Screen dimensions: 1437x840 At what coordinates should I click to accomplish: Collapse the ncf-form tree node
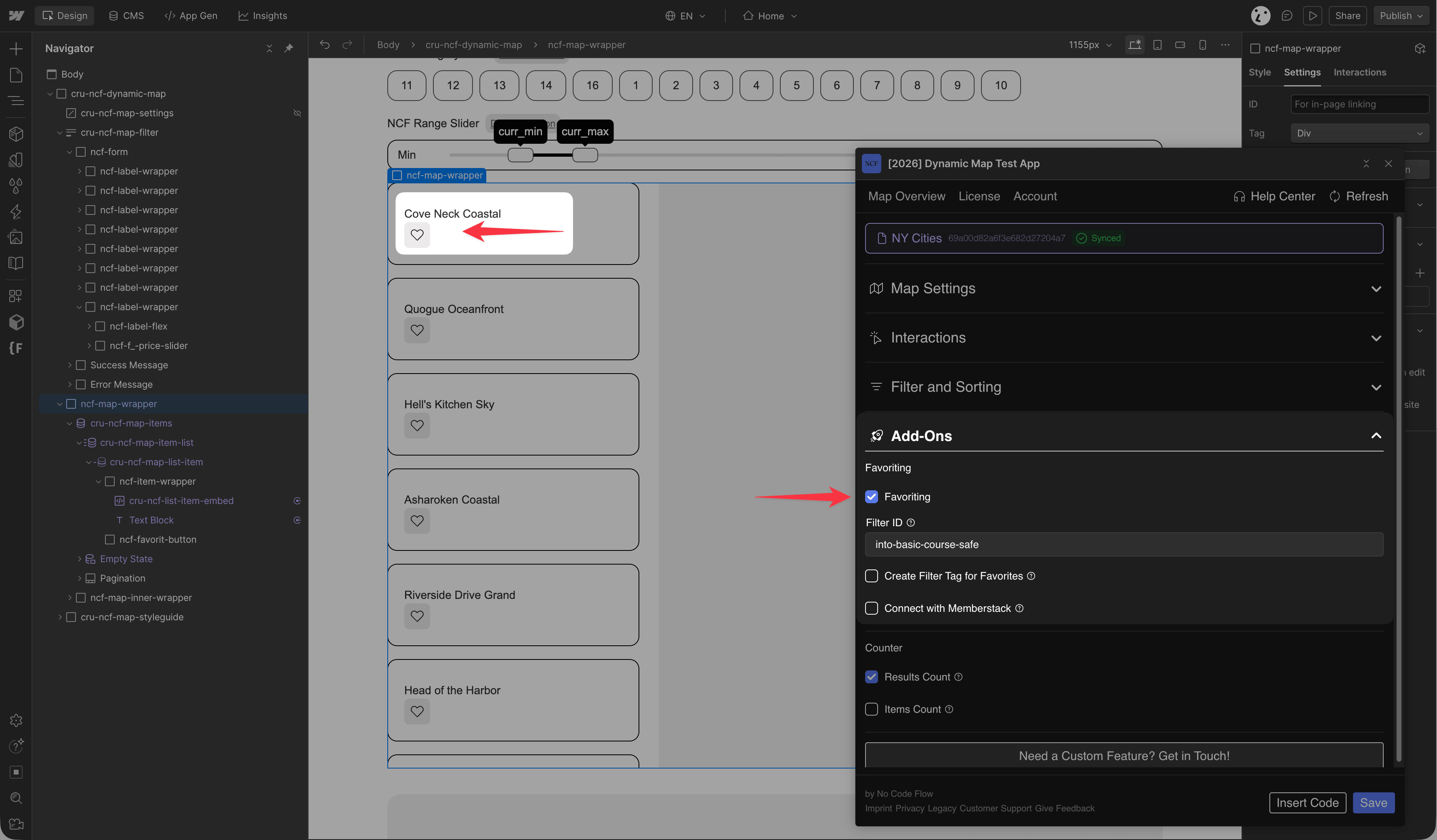point(69,152)
